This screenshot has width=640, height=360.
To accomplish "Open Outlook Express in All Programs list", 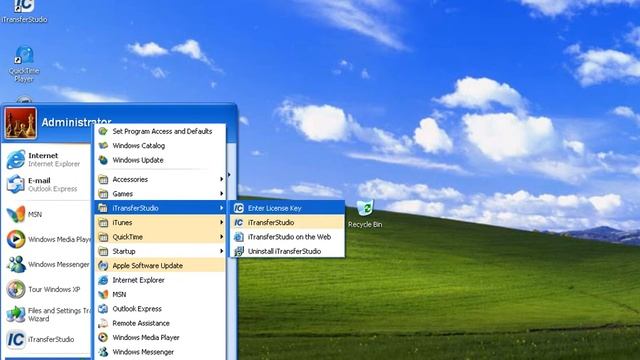I will click(x=160, y=309).
